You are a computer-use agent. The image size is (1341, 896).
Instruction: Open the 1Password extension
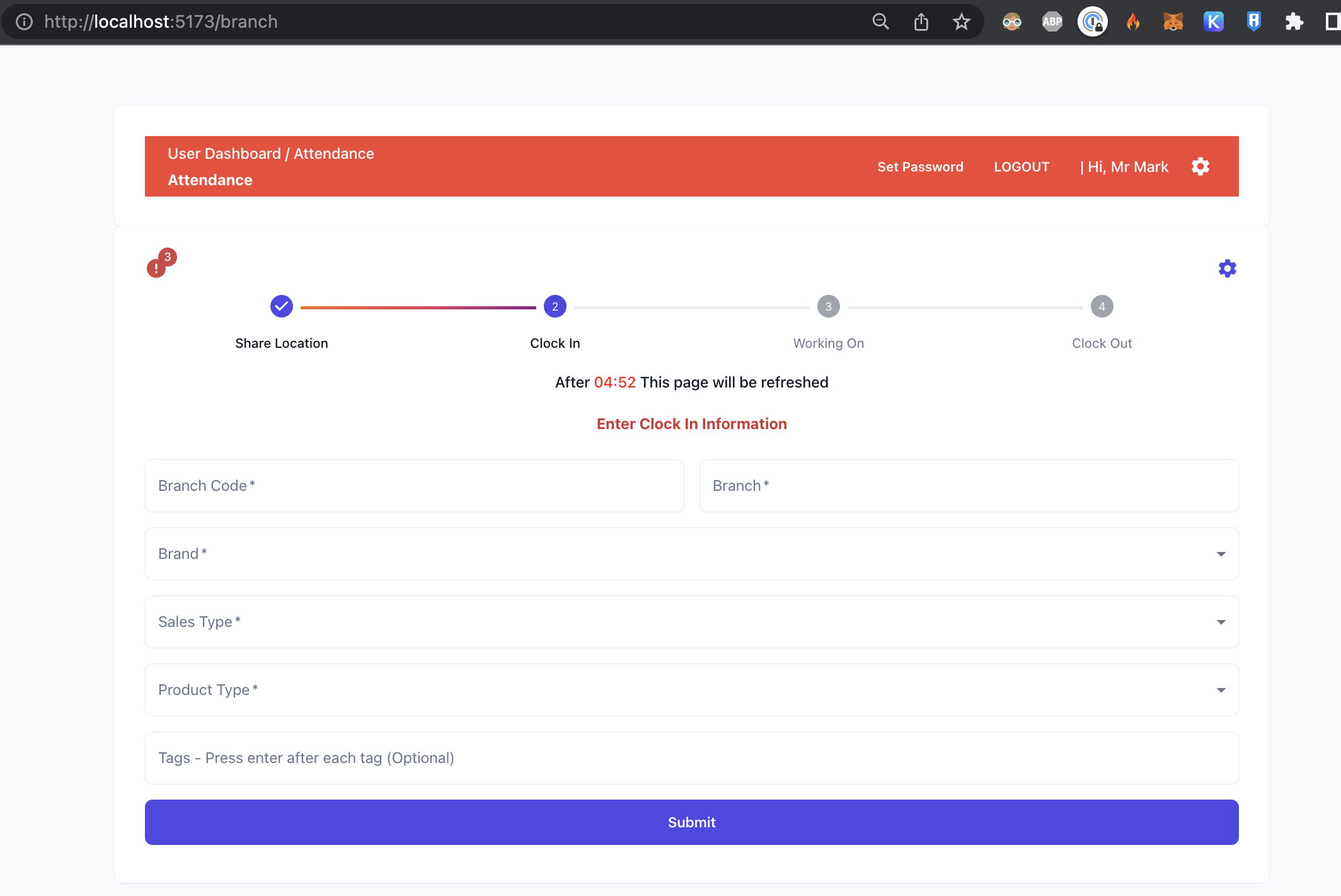pos(1093,21)
